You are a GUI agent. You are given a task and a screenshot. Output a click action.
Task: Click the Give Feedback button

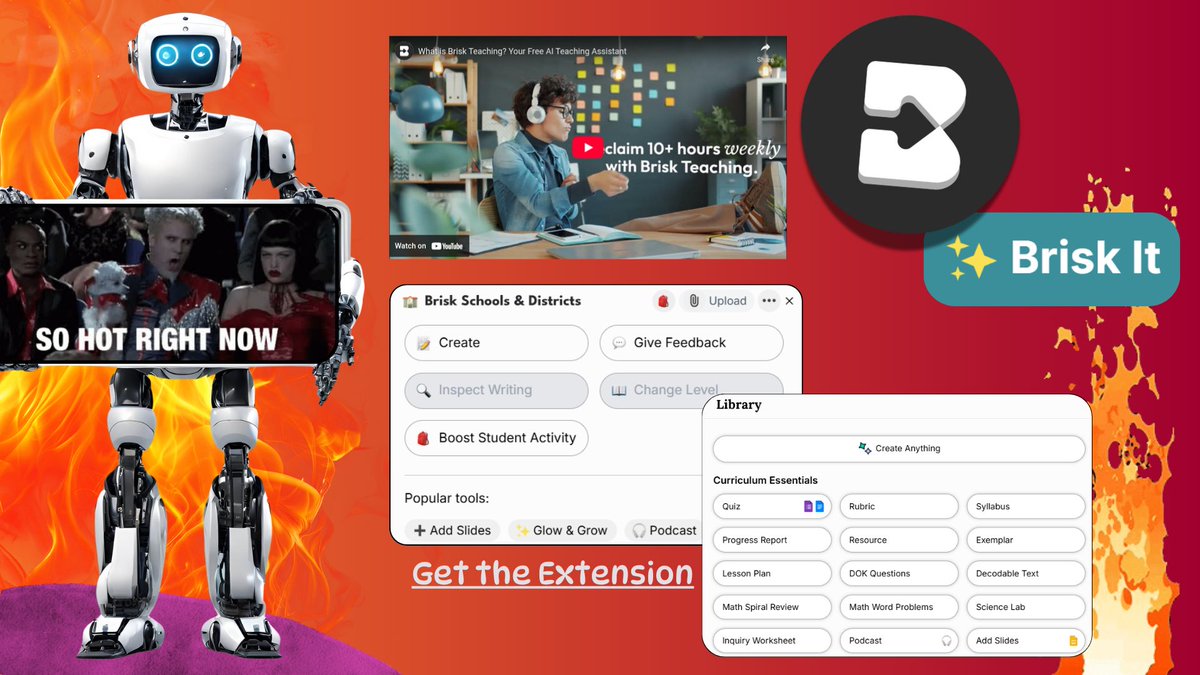[691, 343]
